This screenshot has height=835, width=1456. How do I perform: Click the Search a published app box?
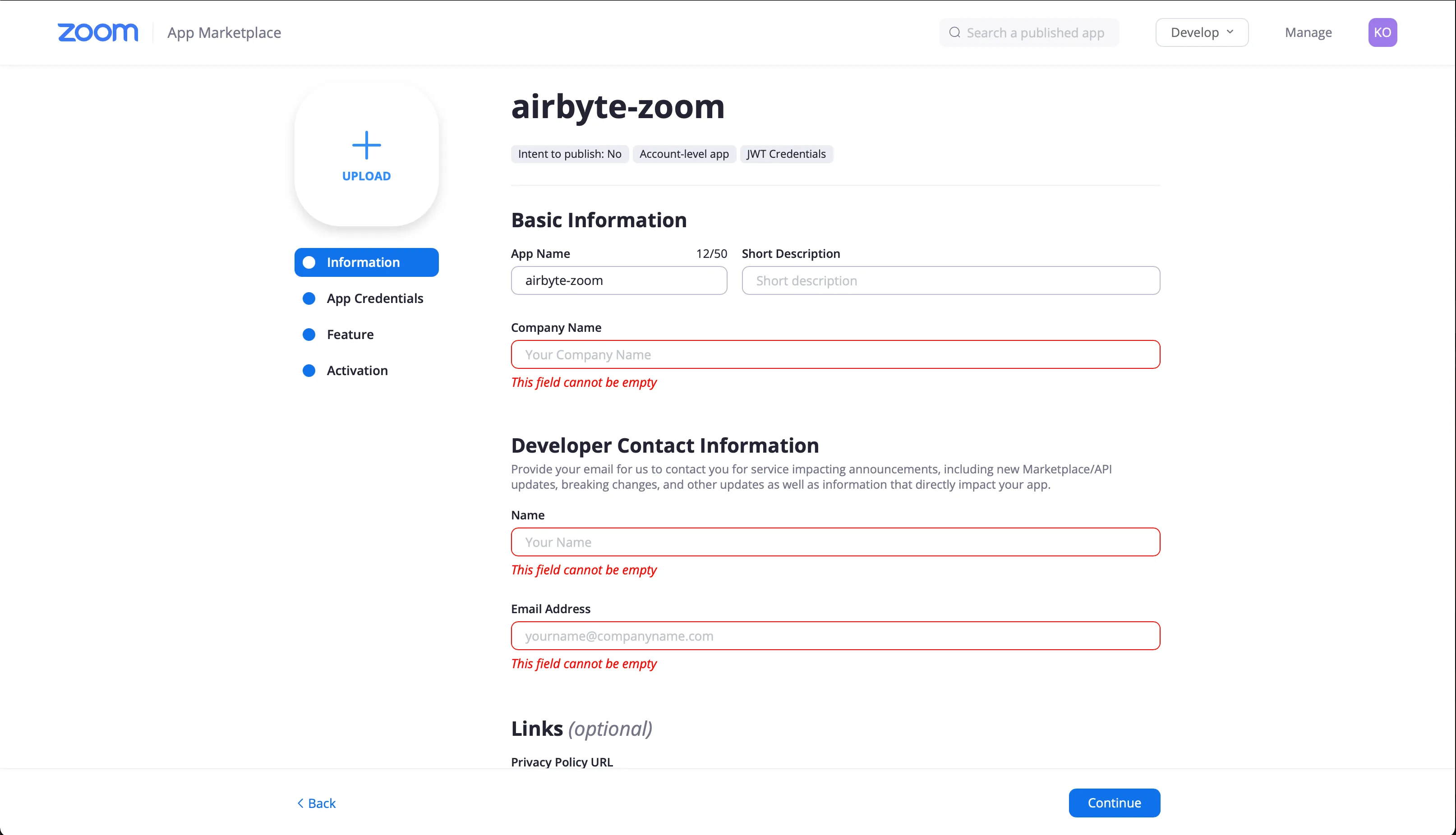[1036, 33]
